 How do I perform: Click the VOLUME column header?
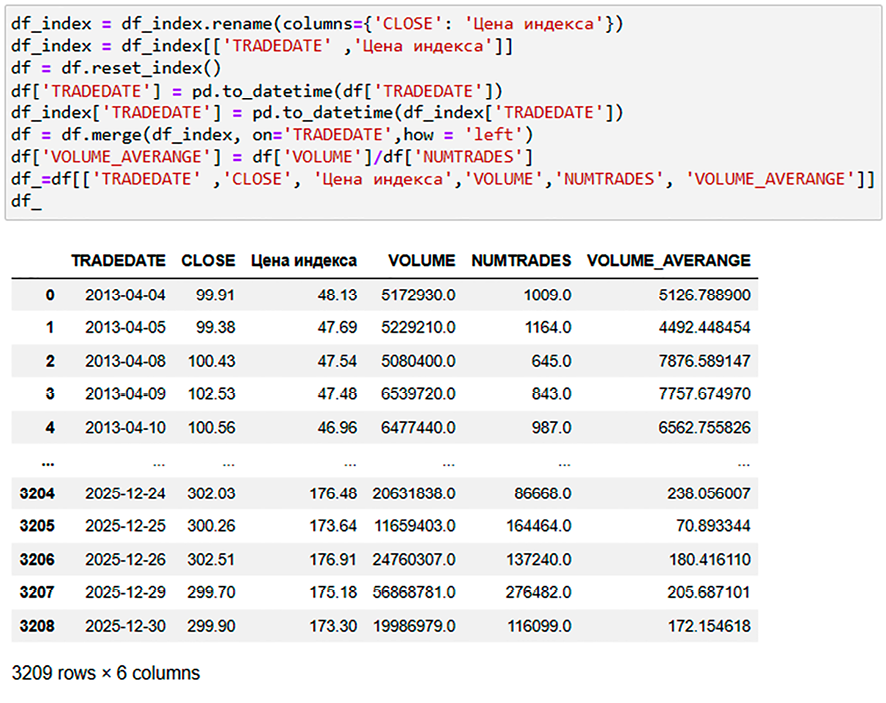pyautogui.click(x=421, y=260)
